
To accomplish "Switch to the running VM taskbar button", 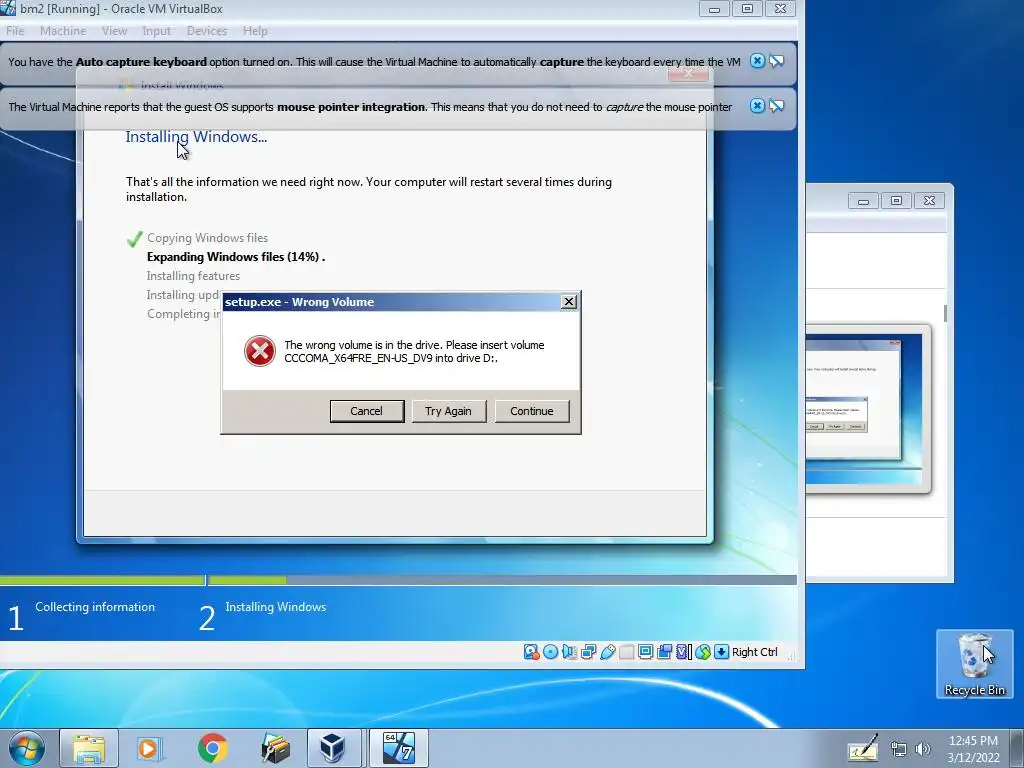I will pyautogui.click(x=398, y=748).
